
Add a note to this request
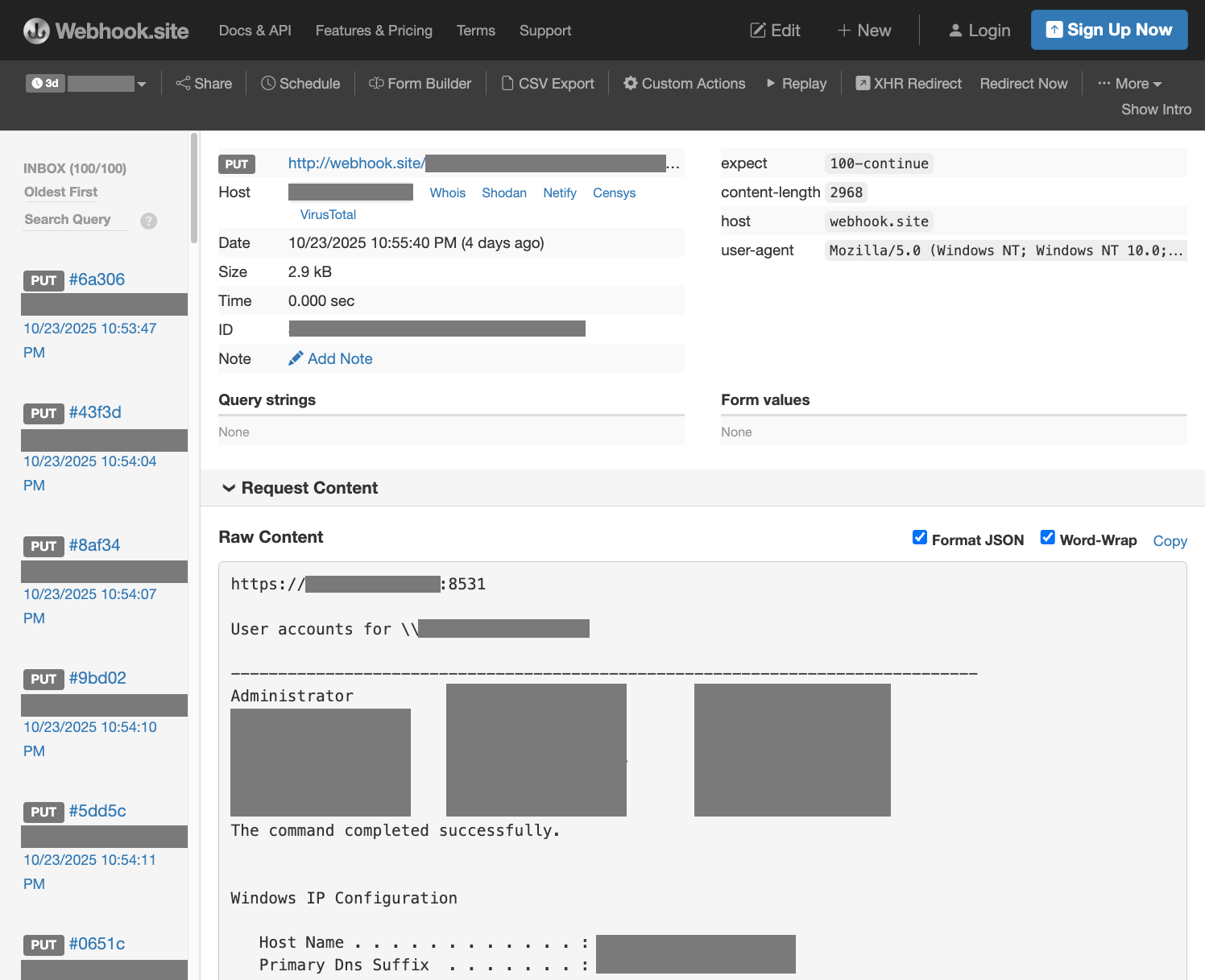tap(339, 358)
